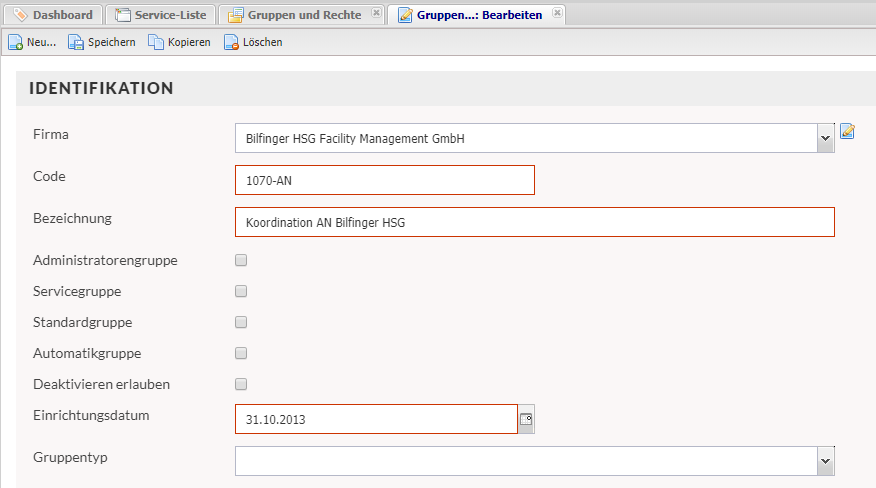The height and width of the screenshot is (488, 876).
Task: Click the Neu... new document icon
Action: 16,42
